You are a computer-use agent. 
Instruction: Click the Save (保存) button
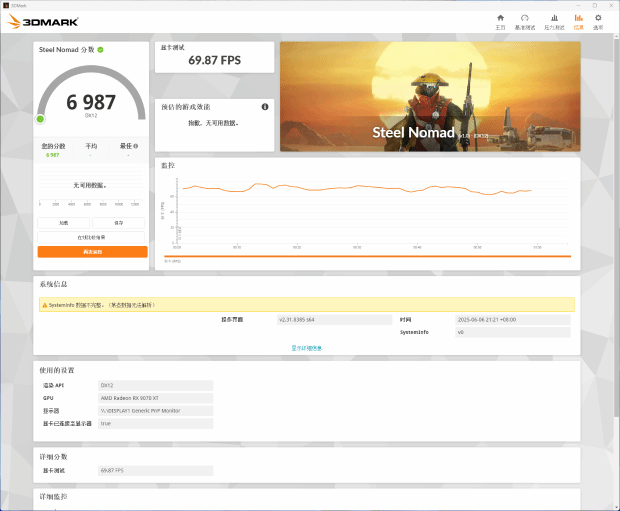(118, 223)
